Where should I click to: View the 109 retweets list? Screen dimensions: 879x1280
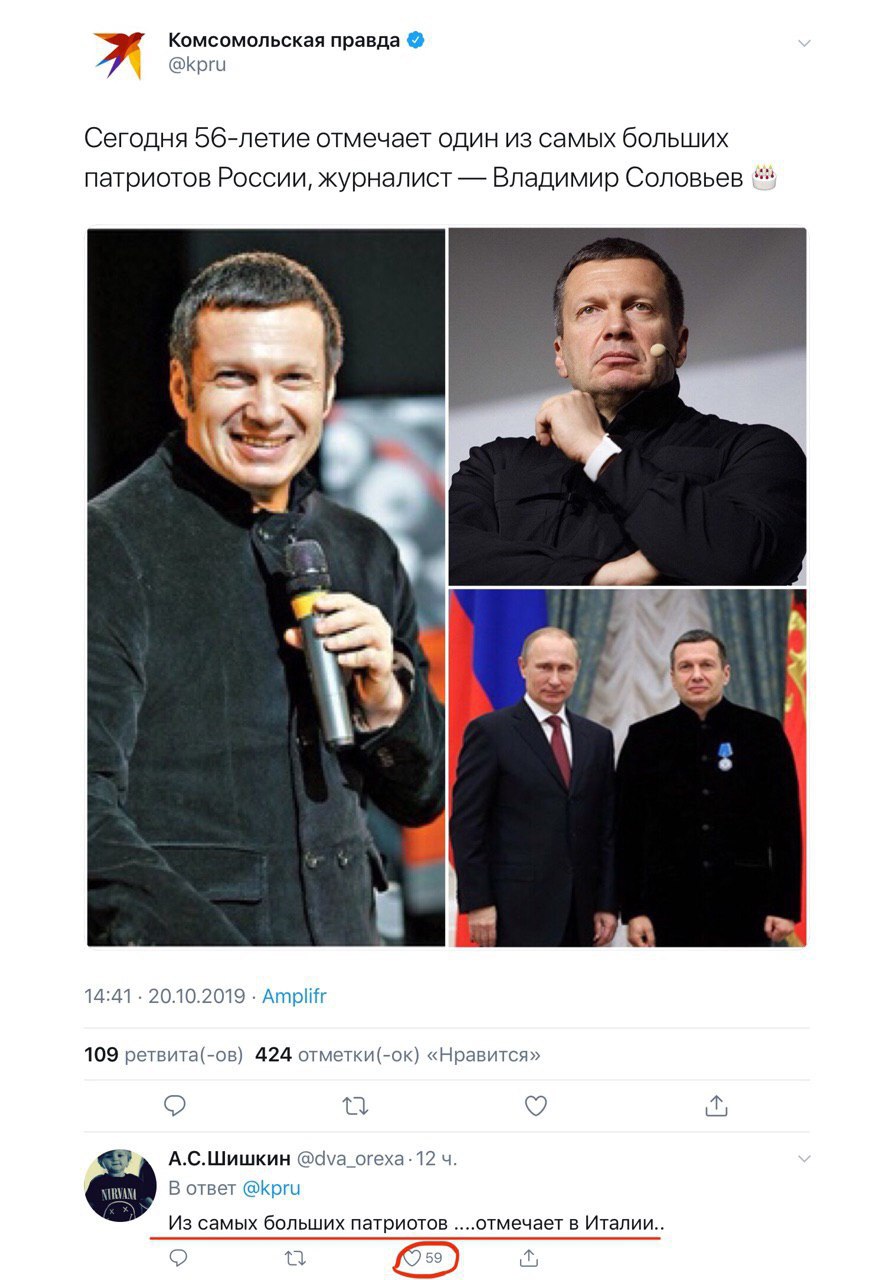point(164,1054)
